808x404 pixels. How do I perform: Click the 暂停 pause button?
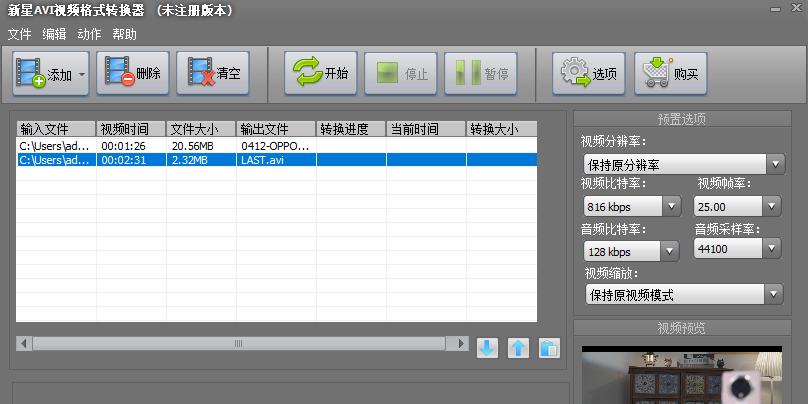481,73
